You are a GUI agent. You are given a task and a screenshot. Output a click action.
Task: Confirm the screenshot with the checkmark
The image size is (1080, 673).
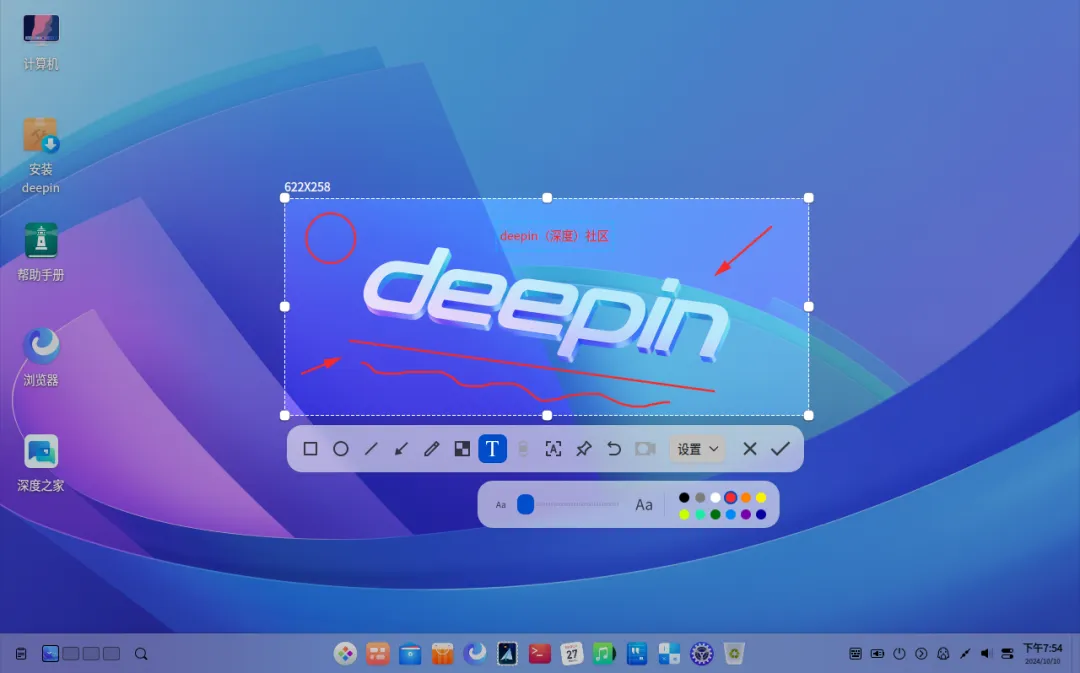tap(780, 449)
